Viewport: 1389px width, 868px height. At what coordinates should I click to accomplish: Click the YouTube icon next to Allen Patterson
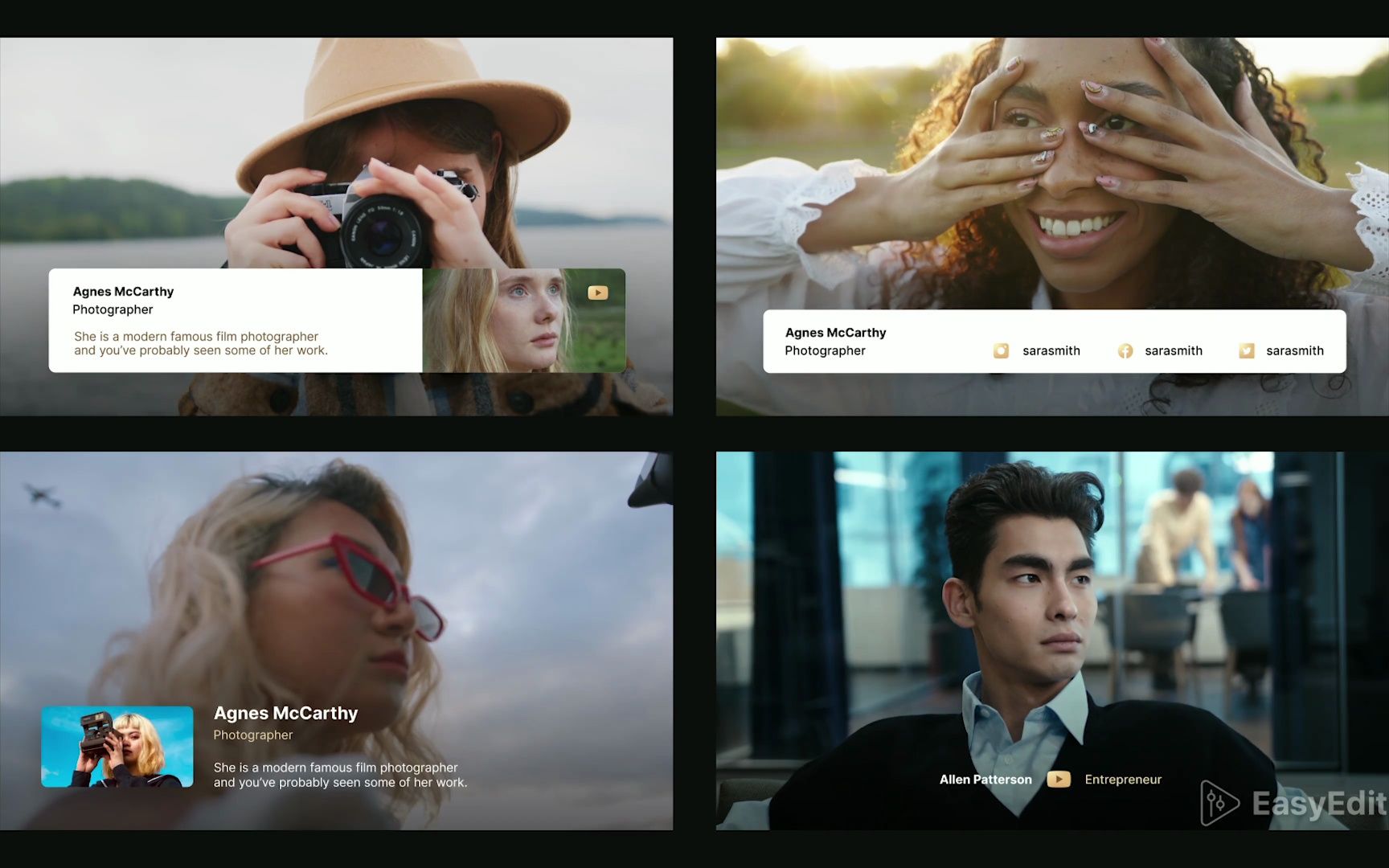[1059, 779]
